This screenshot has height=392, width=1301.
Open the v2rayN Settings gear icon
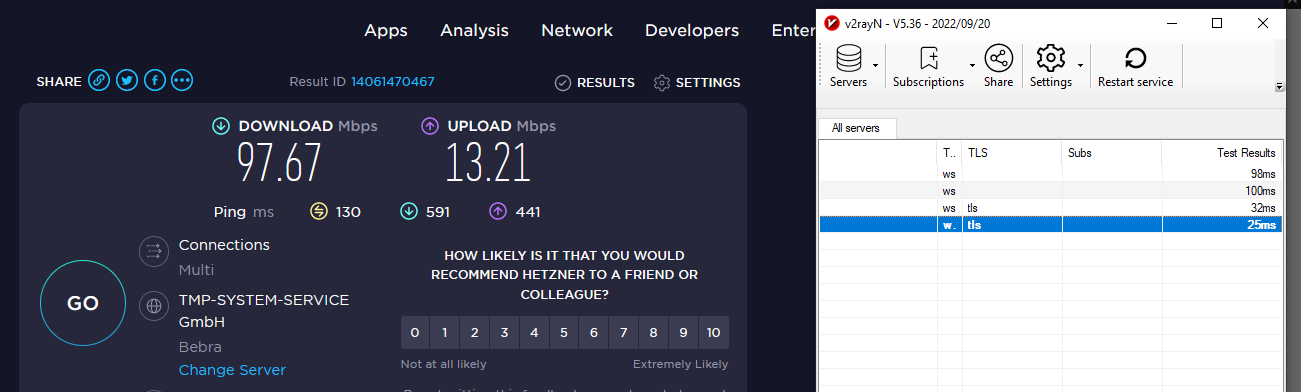pyautogui.click(x=1051, y=59)
